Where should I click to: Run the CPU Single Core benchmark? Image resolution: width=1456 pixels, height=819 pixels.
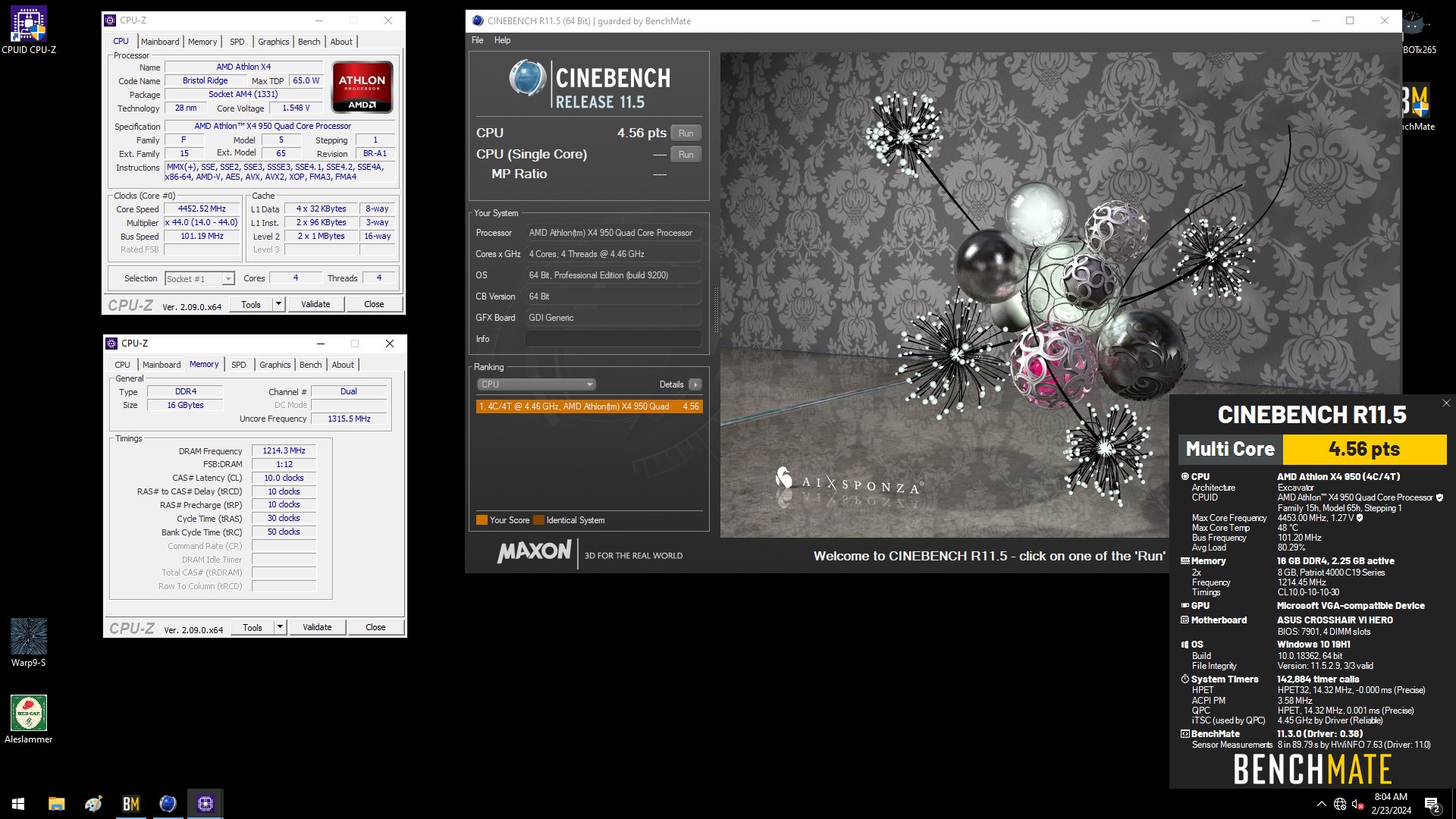(686, 155)
